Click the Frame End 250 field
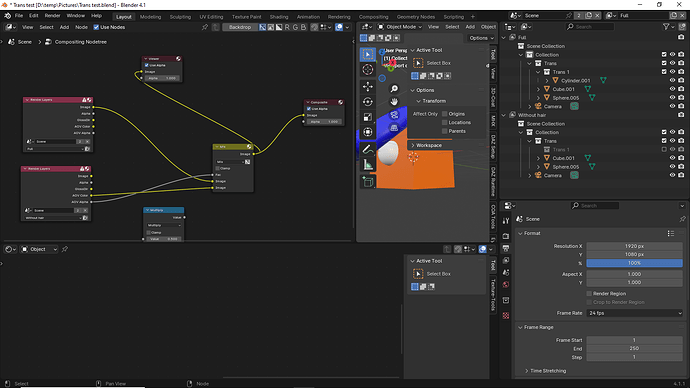This screenshot has width=690, height=388. pos(635,348)
